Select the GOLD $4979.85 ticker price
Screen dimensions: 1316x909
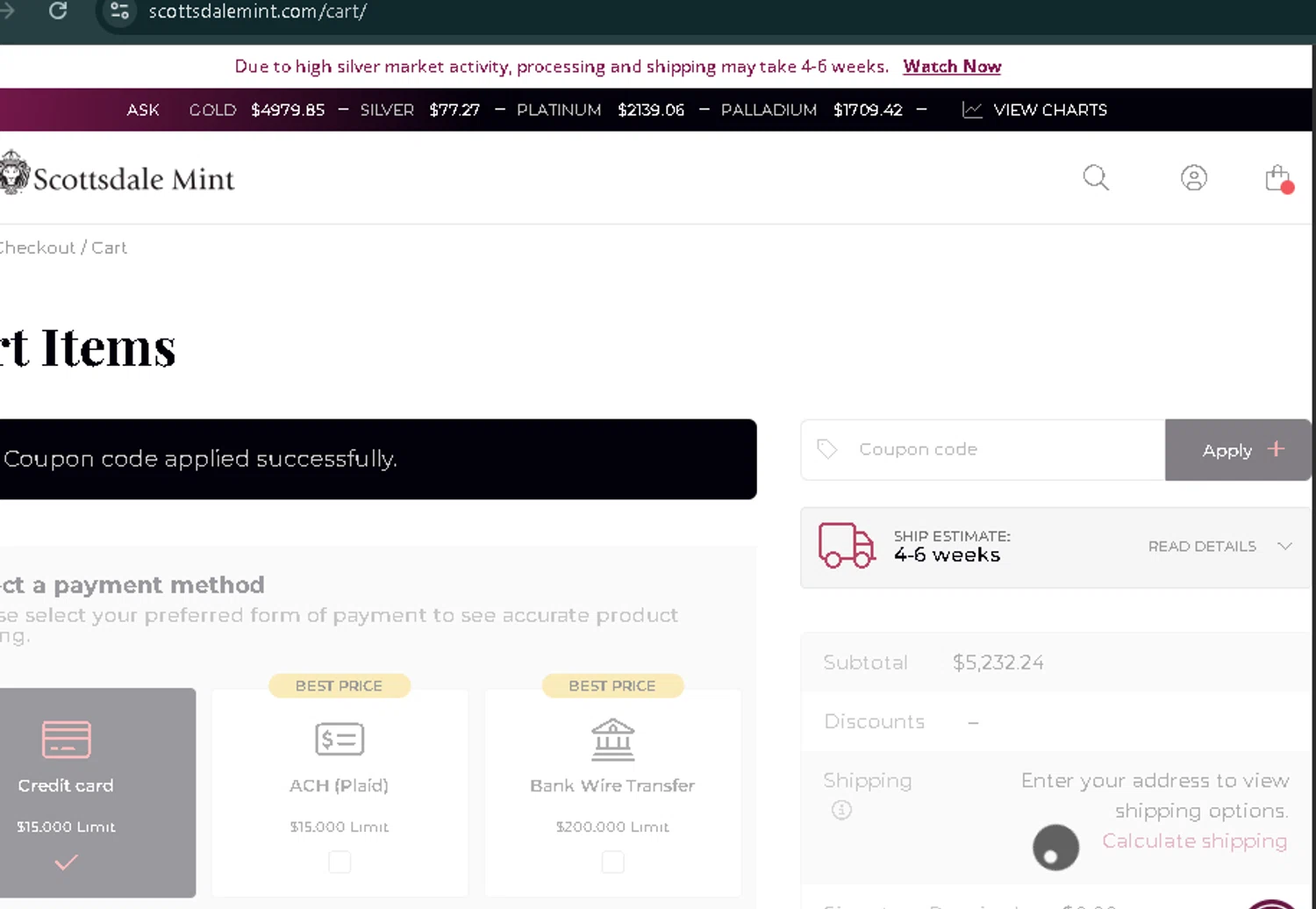[x=288, y=110]
